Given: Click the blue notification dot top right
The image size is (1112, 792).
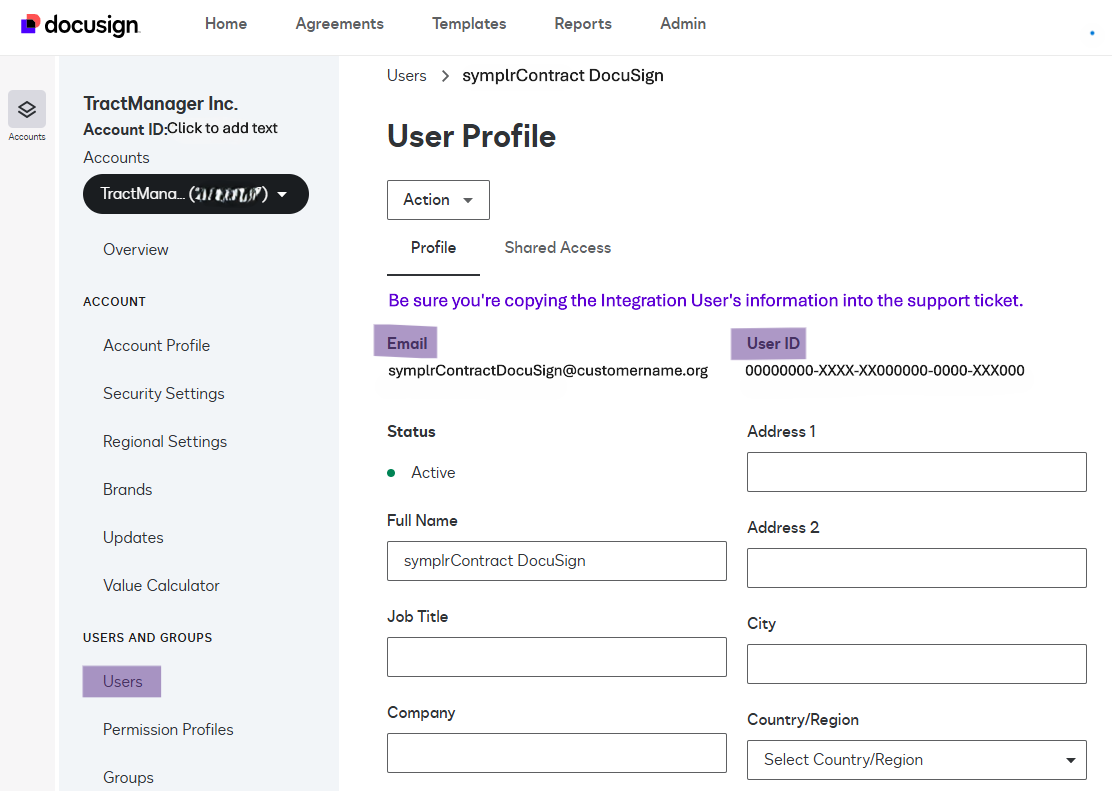Looking at the screenshot, I should tap(1090, 33).
